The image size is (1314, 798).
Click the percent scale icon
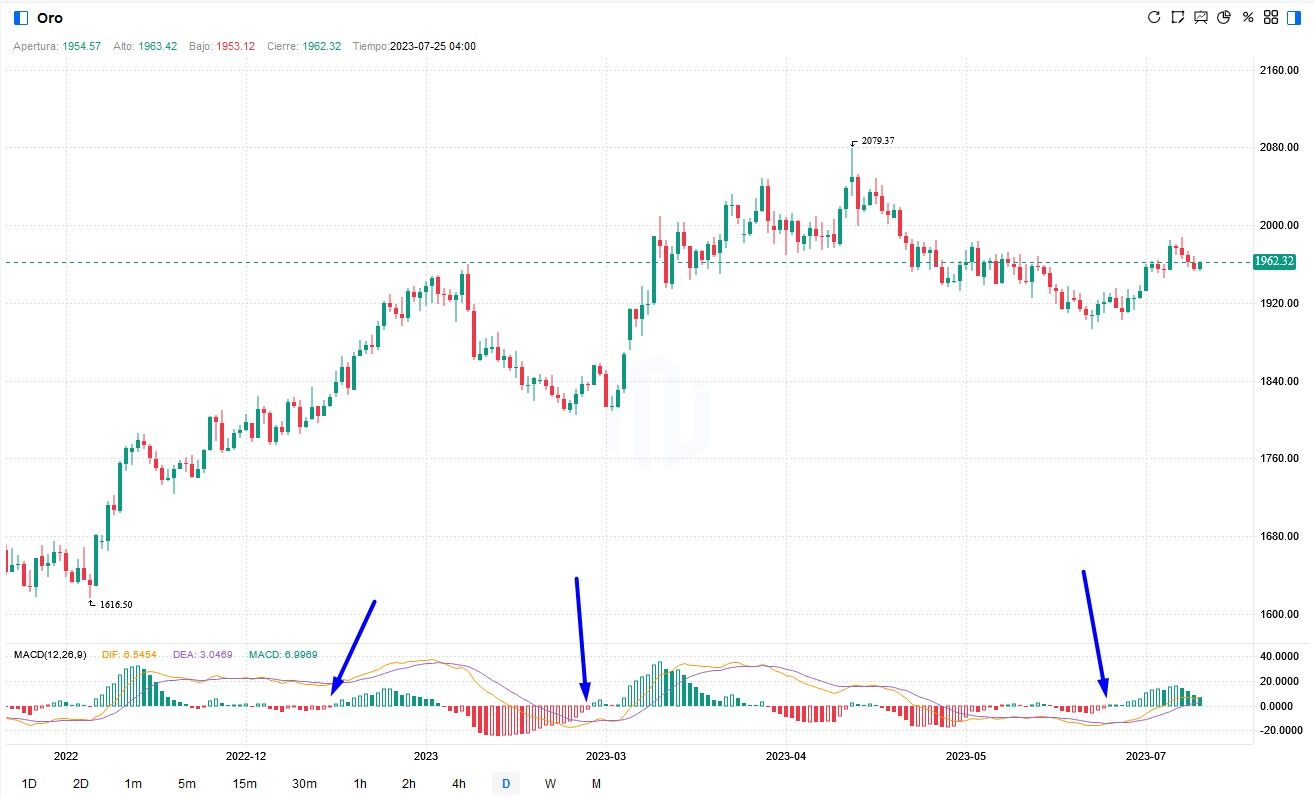(x=1247, y=17)
